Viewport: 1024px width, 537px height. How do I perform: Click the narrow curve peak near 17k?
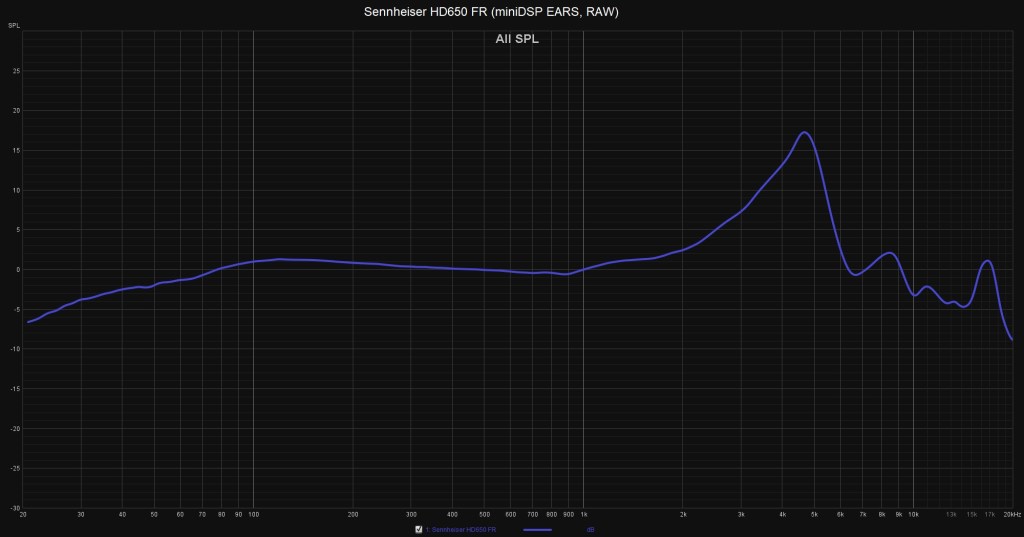click(x=988, y=261)
